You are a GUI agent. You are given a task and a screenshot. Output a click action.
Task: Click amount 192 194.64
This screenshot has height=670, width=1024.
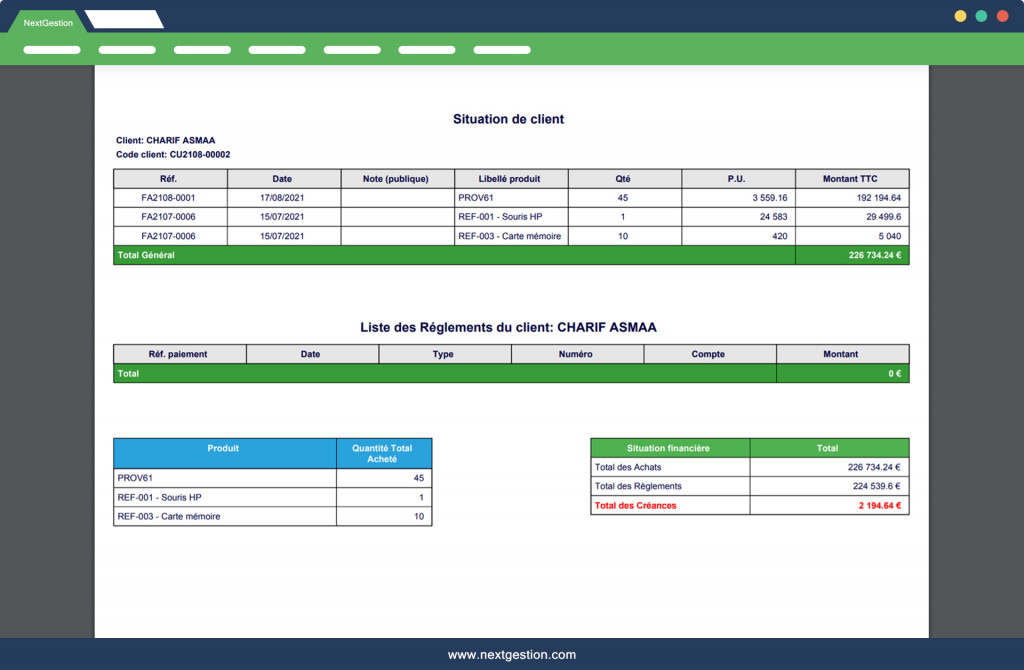pyautogui.click(x=878, y=198)
